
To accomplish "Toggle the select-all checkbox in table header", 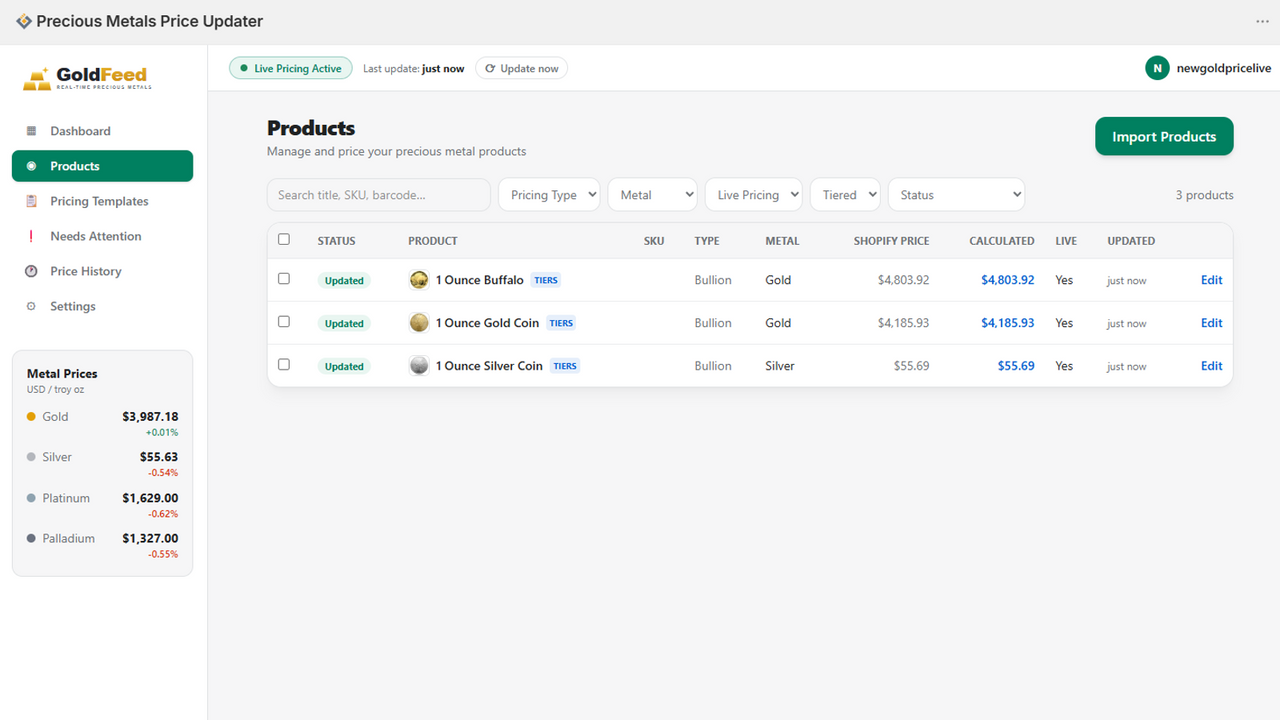I will (284, 240).
